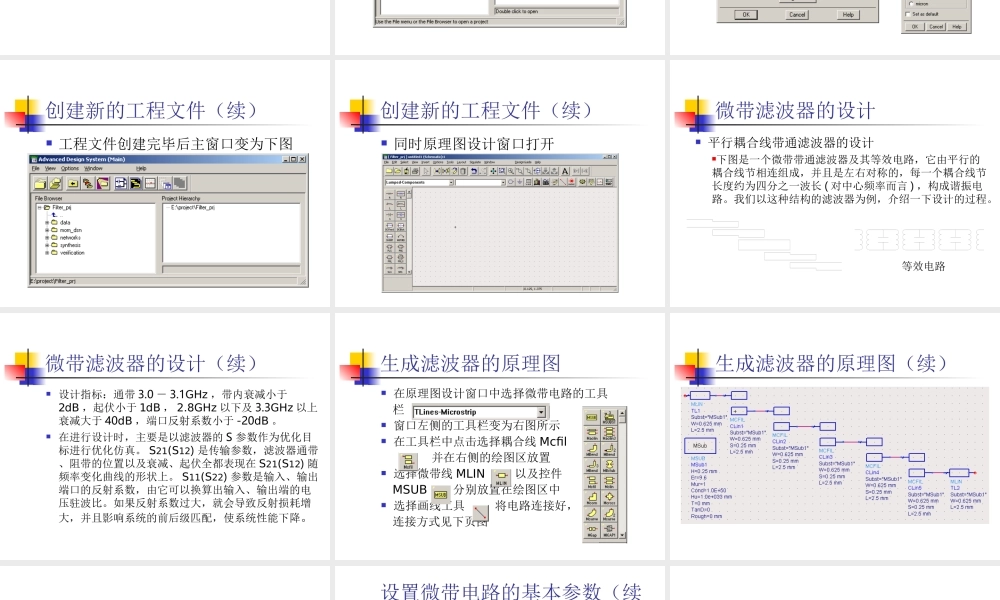1000x600 pixels.
Task: Click the microstrip palette scrollbar up arrow
Action: pos(622,413)
